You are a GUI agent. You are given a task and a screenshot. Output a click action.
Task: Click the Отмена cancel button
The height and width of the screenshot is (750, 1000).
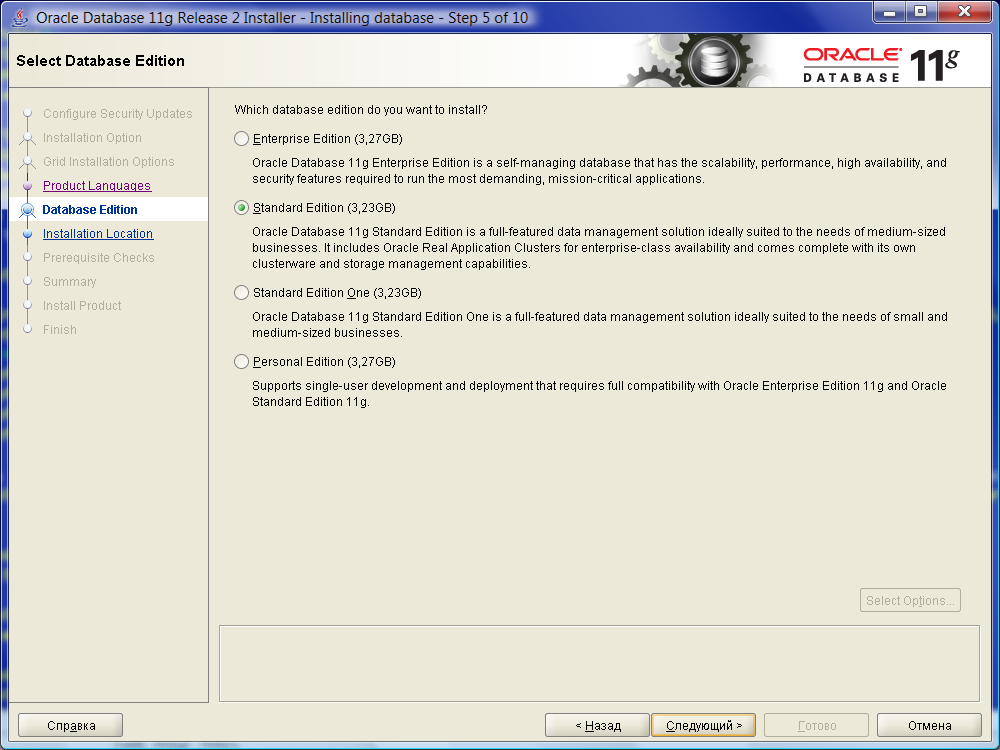(929, 725)
